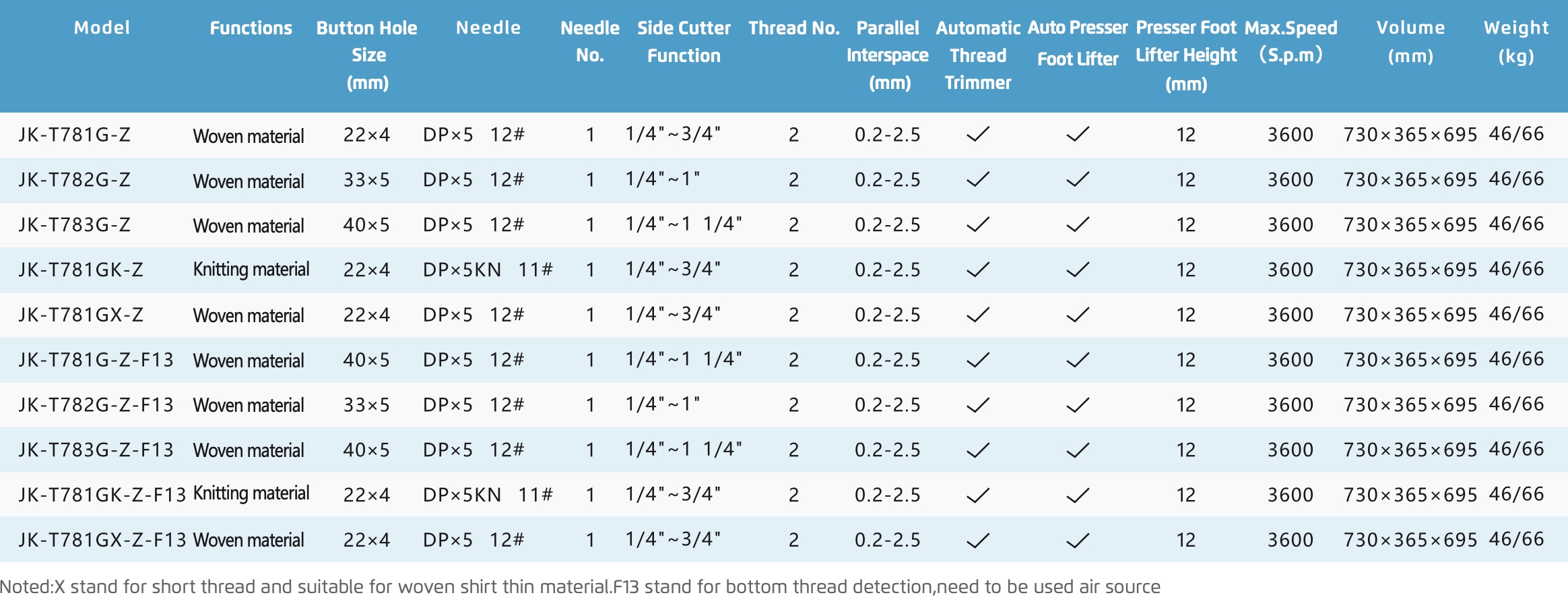Screen dimensions: 1568x612
Task: Click the Auto Presser Foot Lifter checkmark for JK-T782G-Z
Action: (1078, 179)
